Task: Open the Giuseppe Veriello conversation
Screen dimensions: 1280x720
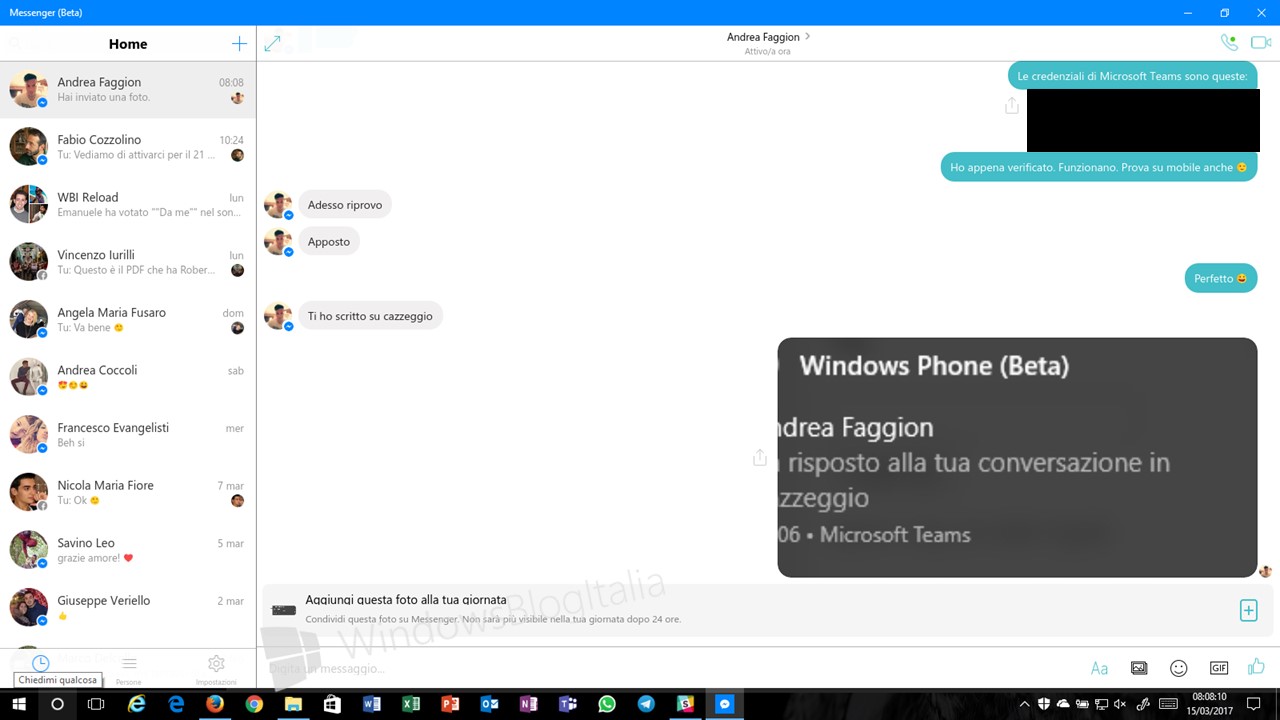Action: [x=128, y=607]
